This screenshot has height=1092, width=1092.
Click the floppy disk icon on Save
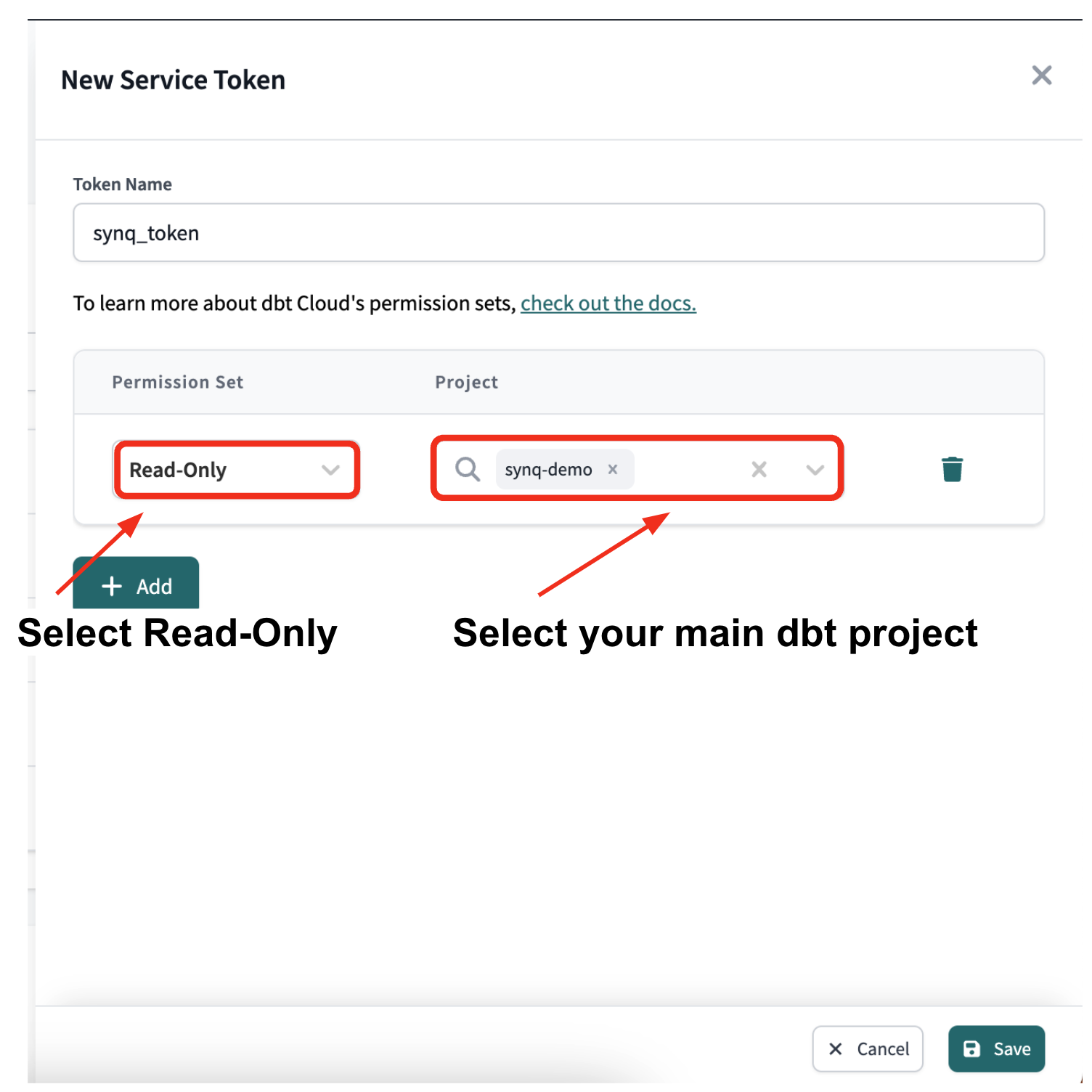(x=971, y=1048)
